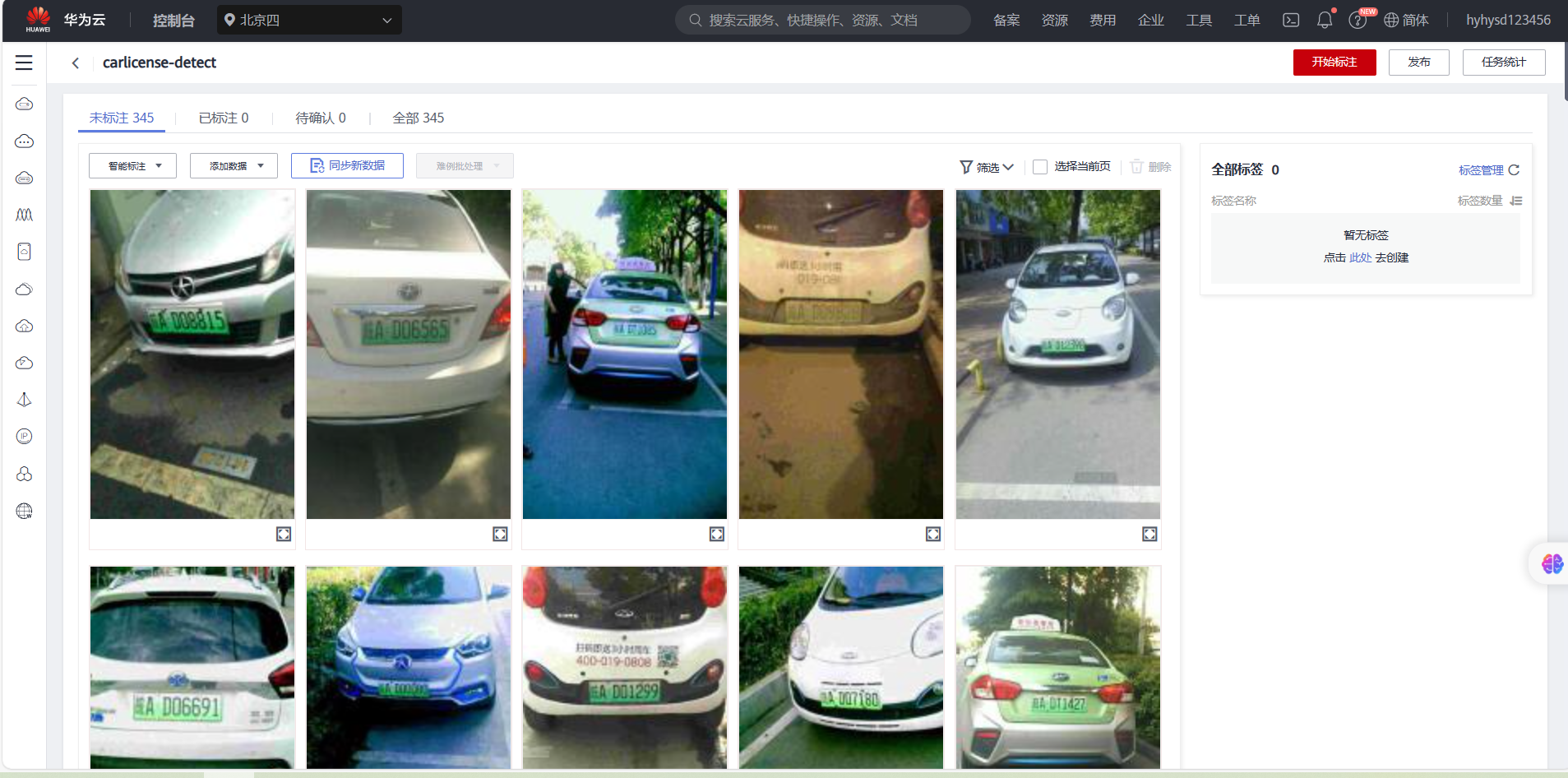Focus the cloud services search field
The height and width of the screenshot is (778, 1568).
point(823,20)
